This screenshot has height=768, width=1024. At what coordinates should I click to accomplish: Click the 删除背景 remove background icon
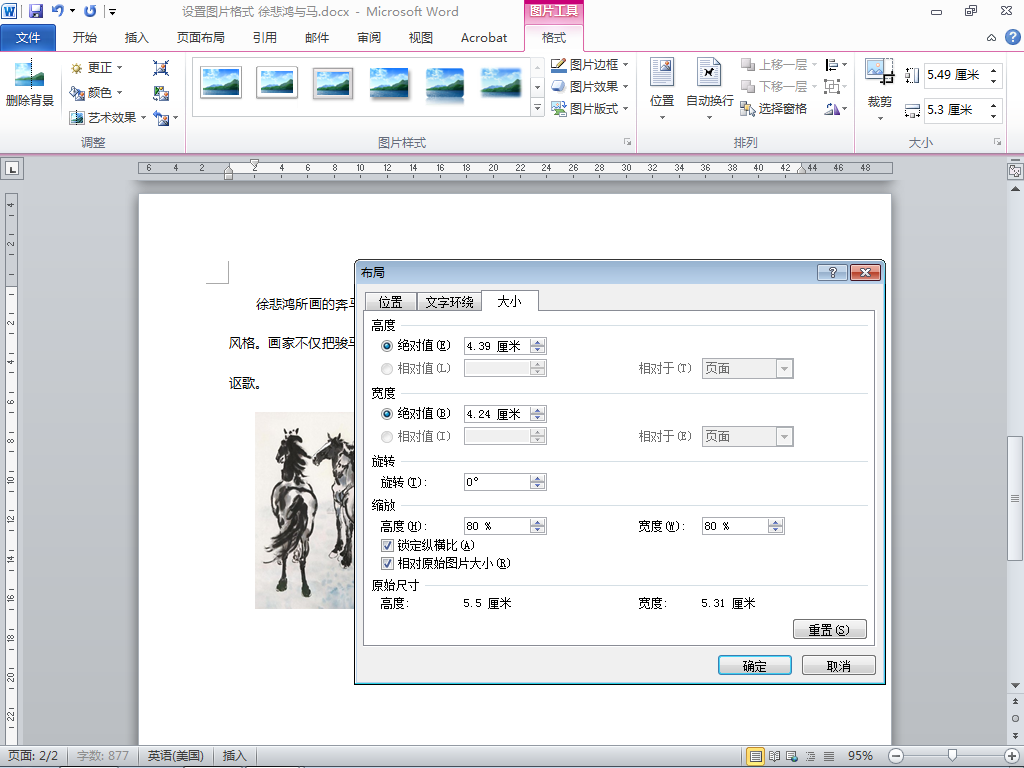coord(29,84)
